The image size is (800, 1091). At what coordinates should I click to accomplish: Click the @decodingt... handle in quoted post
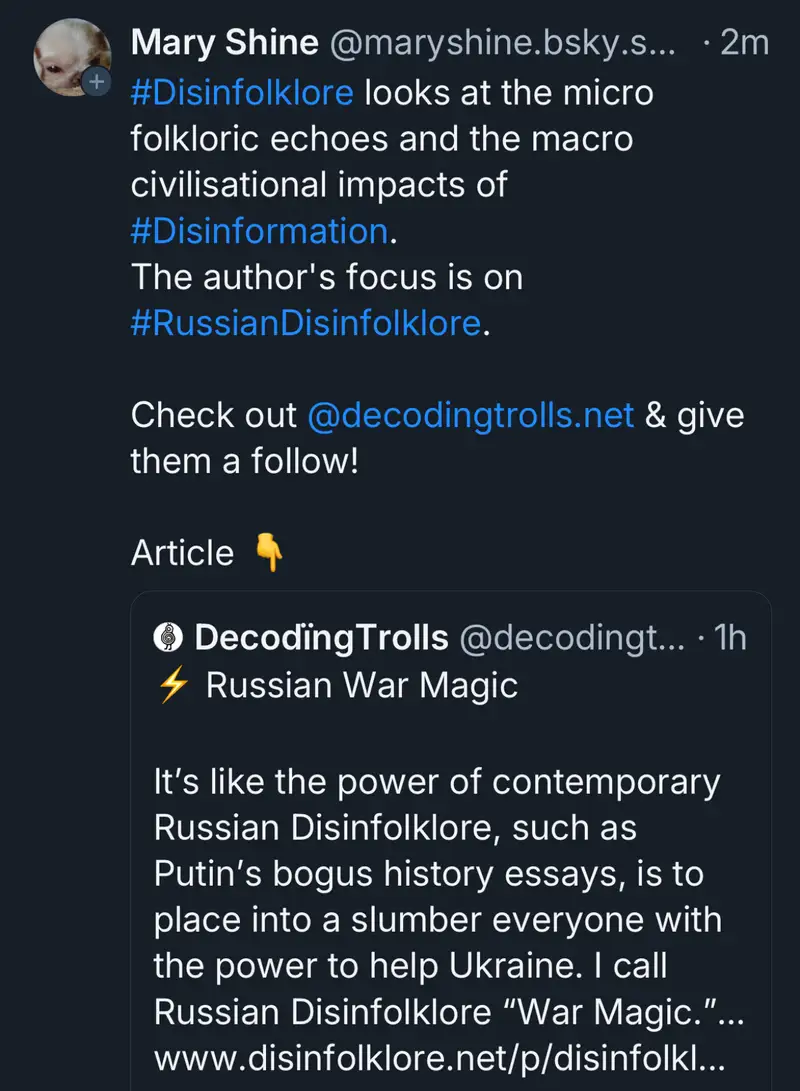571,638
